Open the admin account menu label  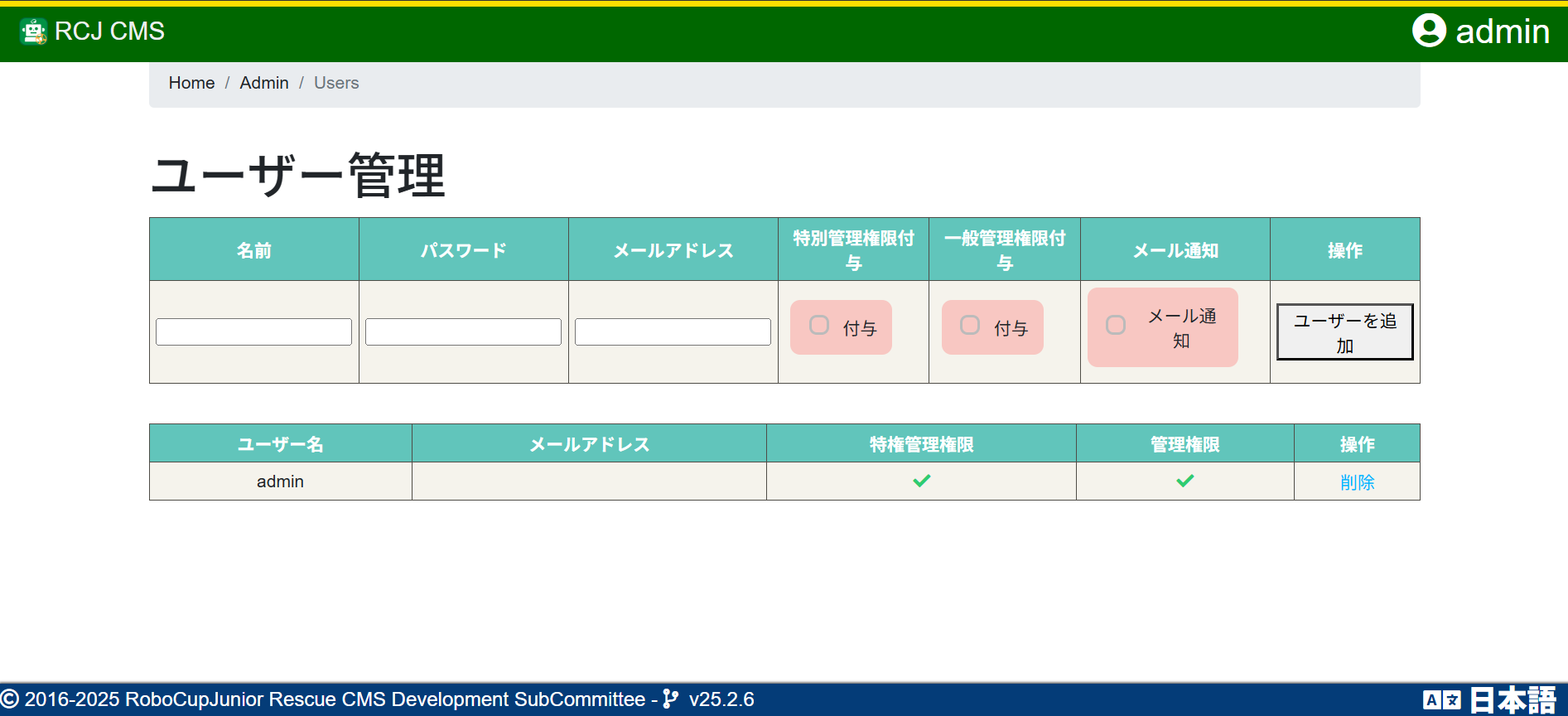pyautogui.click(x=1503, y=31)
